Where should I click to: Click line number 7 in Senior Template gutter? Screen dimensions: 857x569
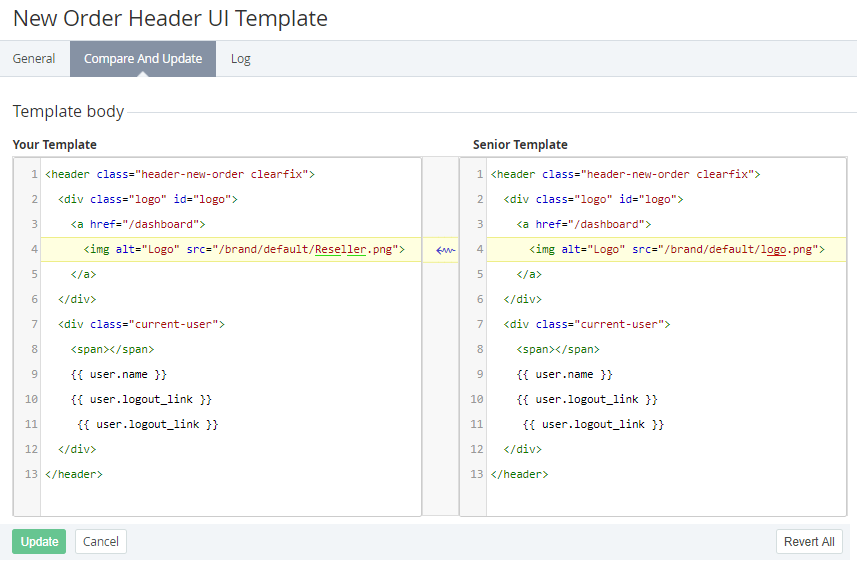coord(480,324)
